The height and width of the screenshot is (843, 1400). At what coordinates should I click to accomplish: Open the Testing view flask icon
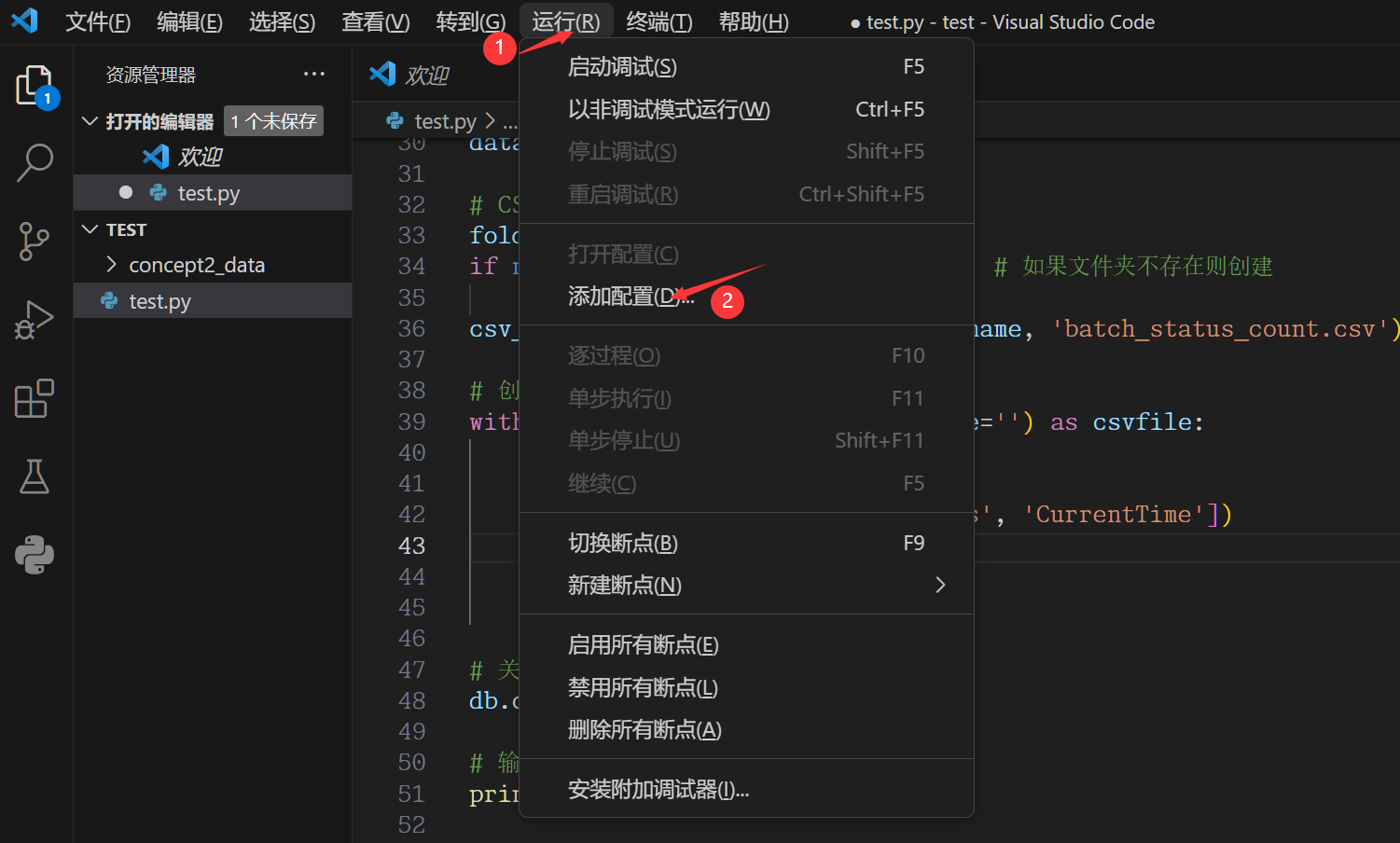coord(35,477)
